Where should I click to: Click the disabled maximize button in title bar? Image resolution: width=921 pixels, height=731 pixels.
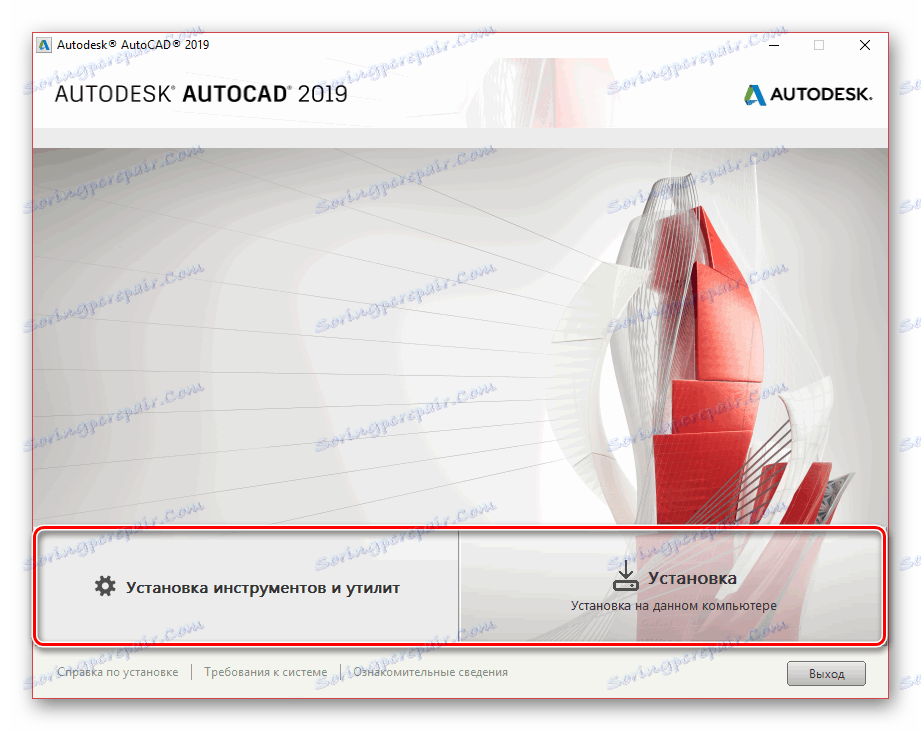point(819,45)
